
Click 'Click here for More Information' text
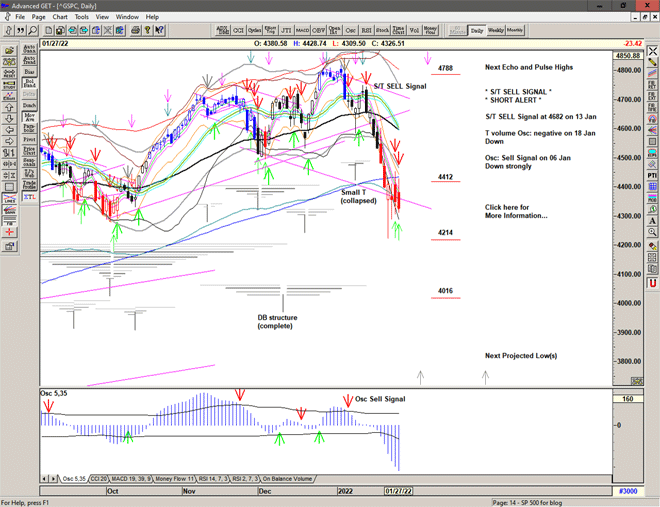515,211
